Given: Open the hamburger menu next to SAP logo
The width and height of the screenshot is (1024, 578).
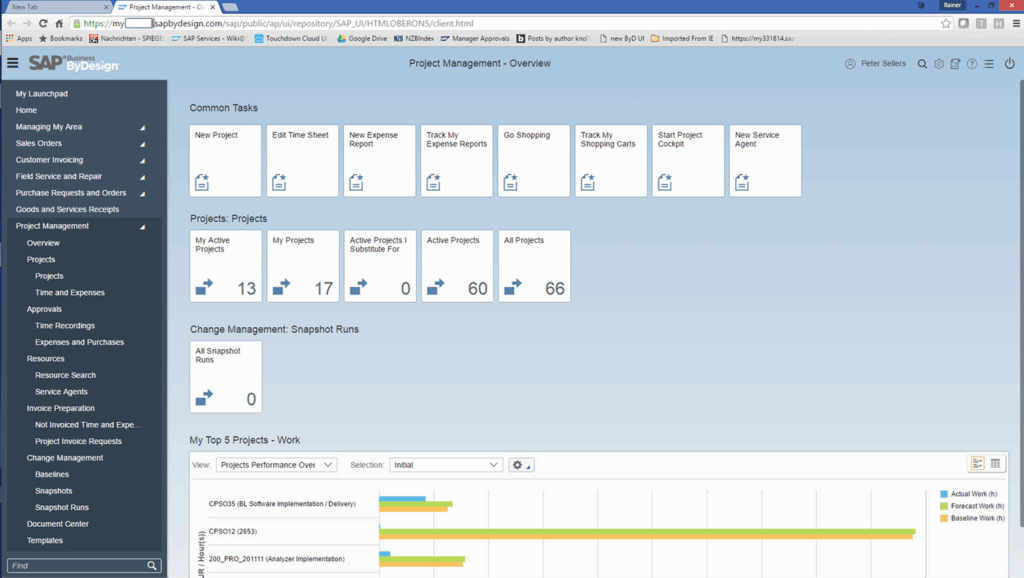Looking at the screenshot, I should 13,63.
